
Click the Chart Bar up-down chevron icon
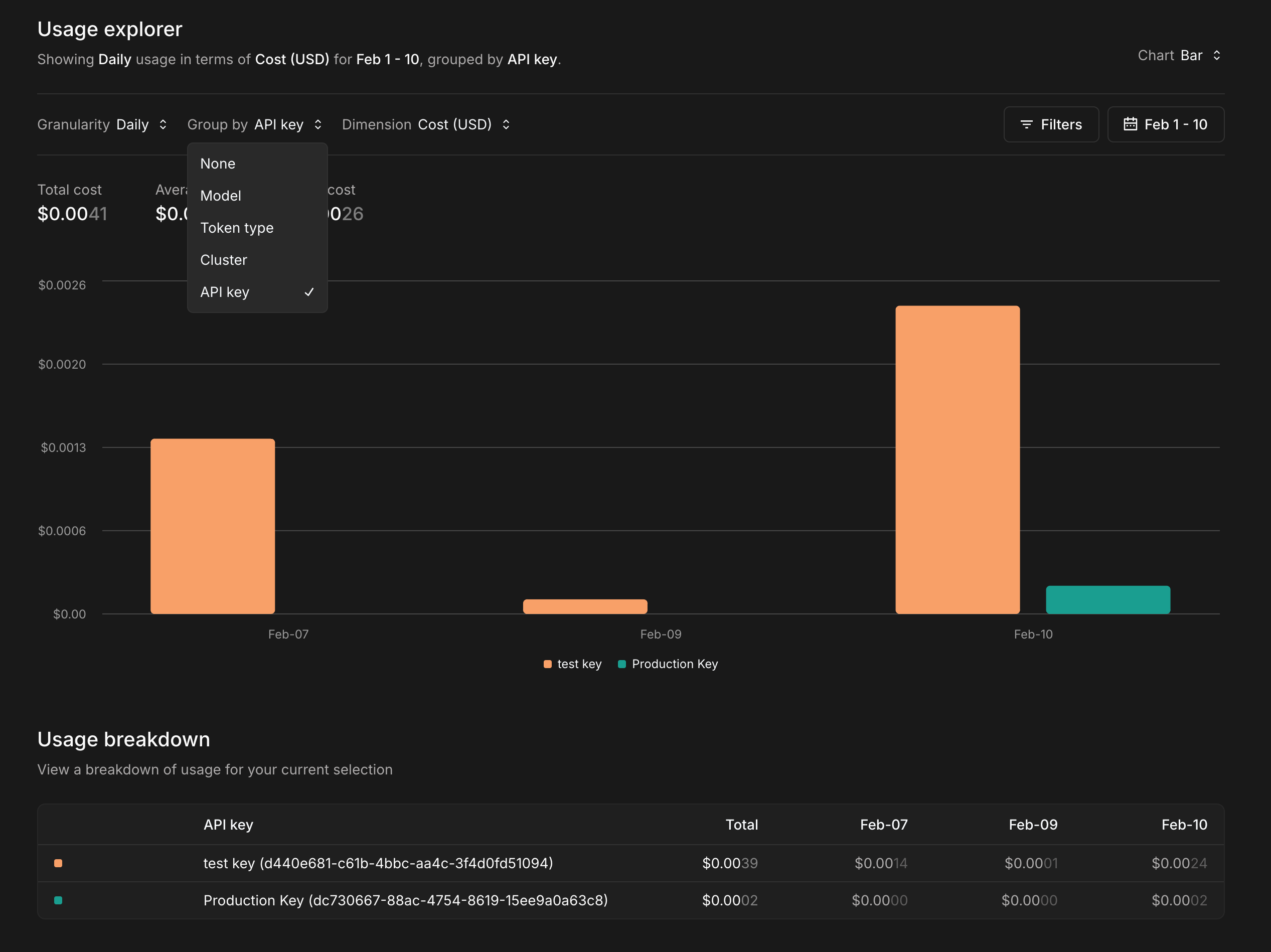click(1216, 56)
